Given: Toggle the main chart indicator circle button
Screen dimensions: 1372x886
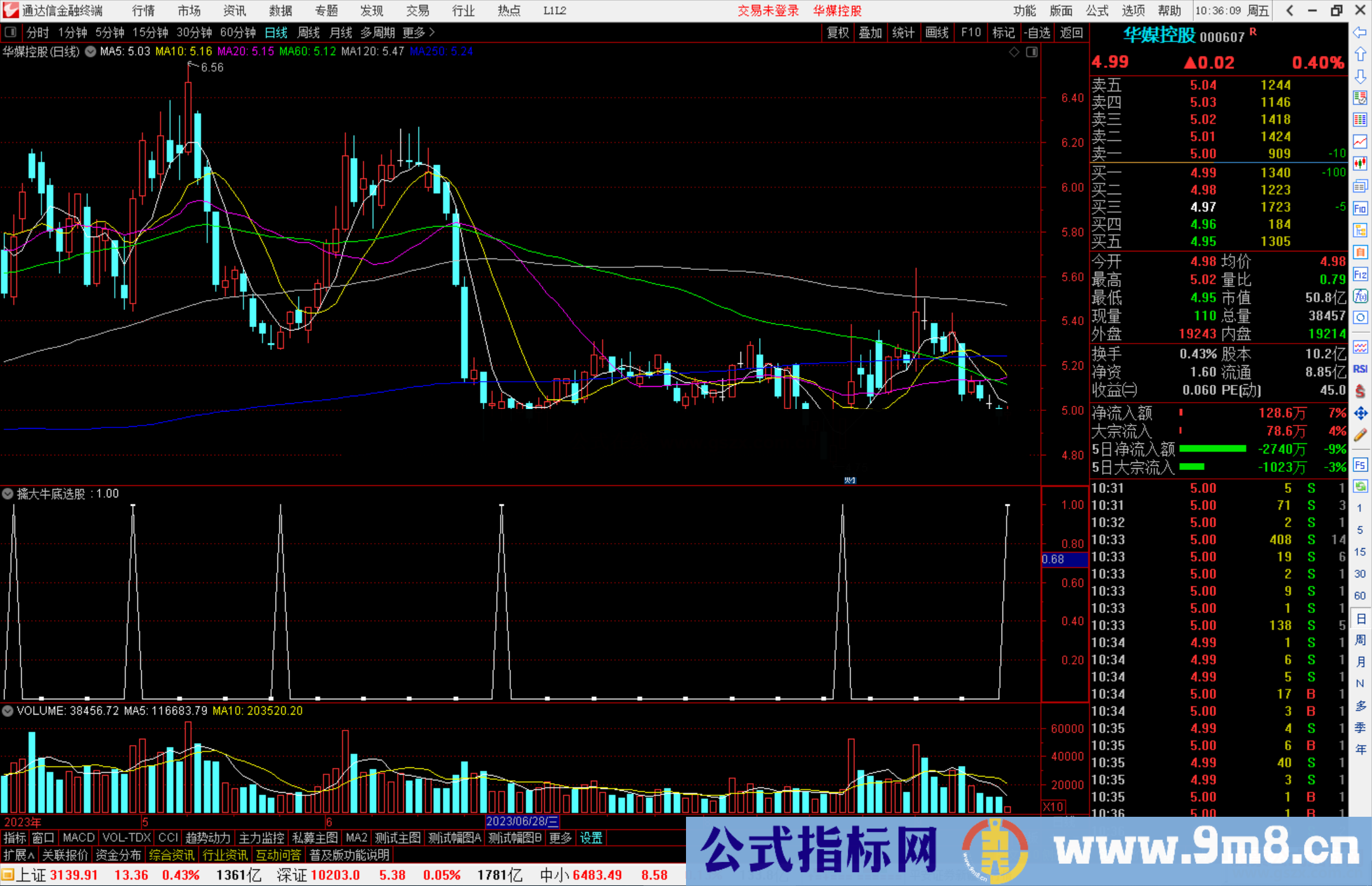Looking at the screenshot, I should pos(91,51).
